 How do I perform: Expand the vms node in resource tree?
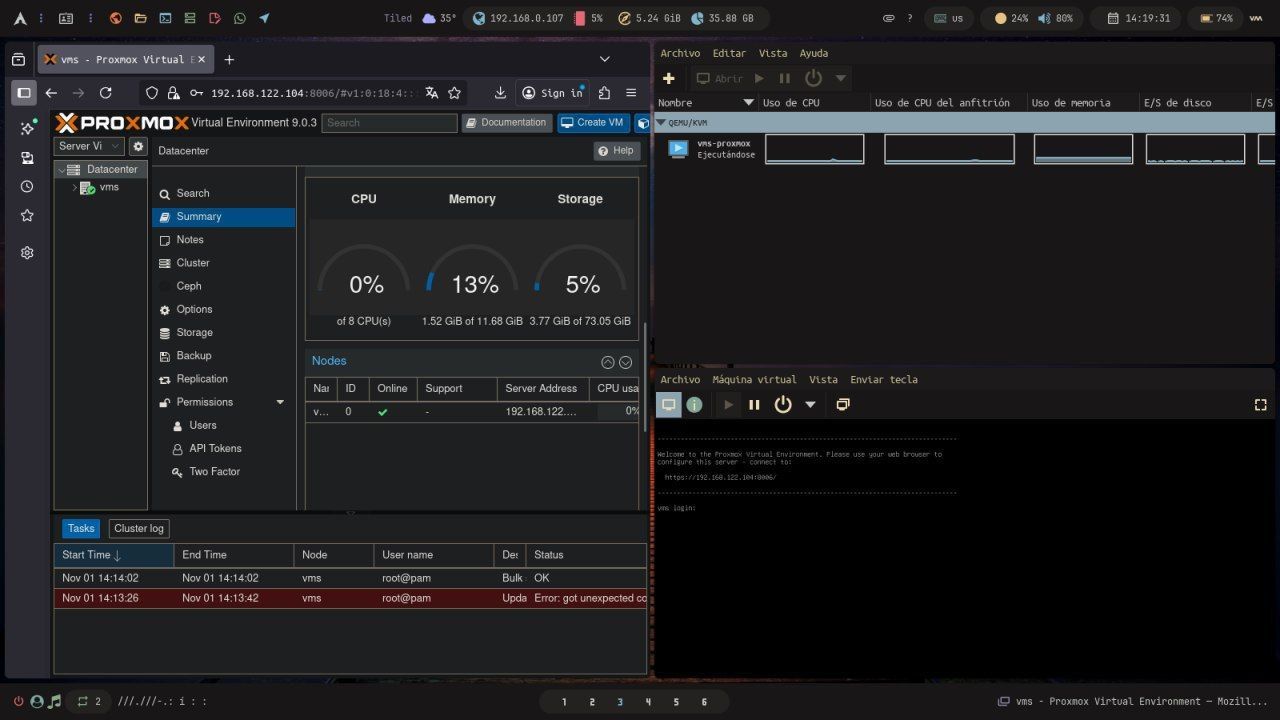tap(74, 187)
